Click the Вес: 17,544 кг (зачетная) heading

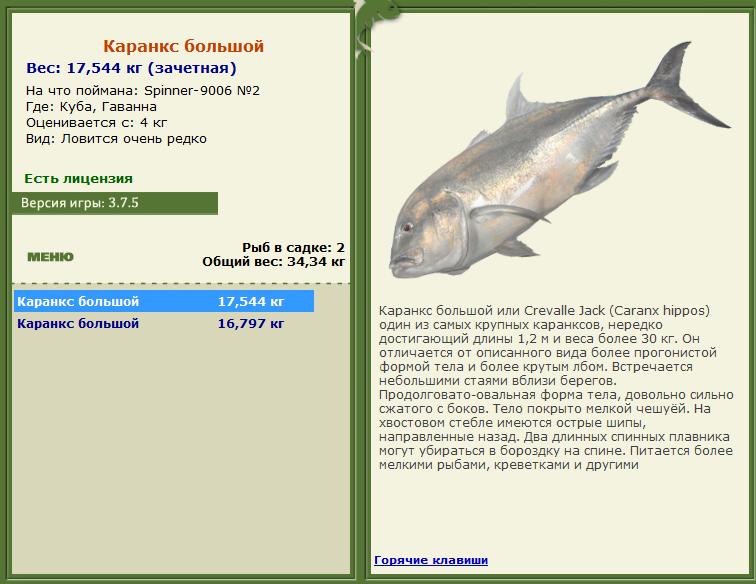(132, 68)
